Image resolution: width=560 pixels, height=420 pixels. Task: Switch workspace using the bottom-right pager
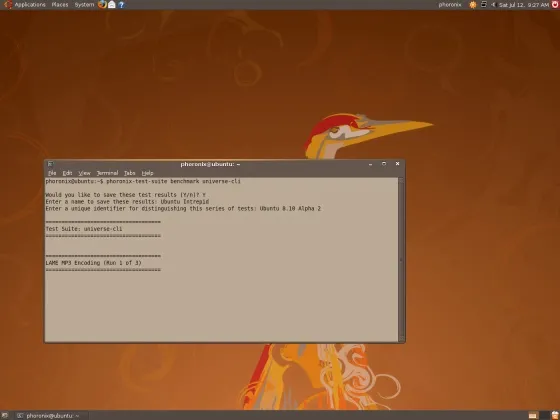click(x=538, y=415)
